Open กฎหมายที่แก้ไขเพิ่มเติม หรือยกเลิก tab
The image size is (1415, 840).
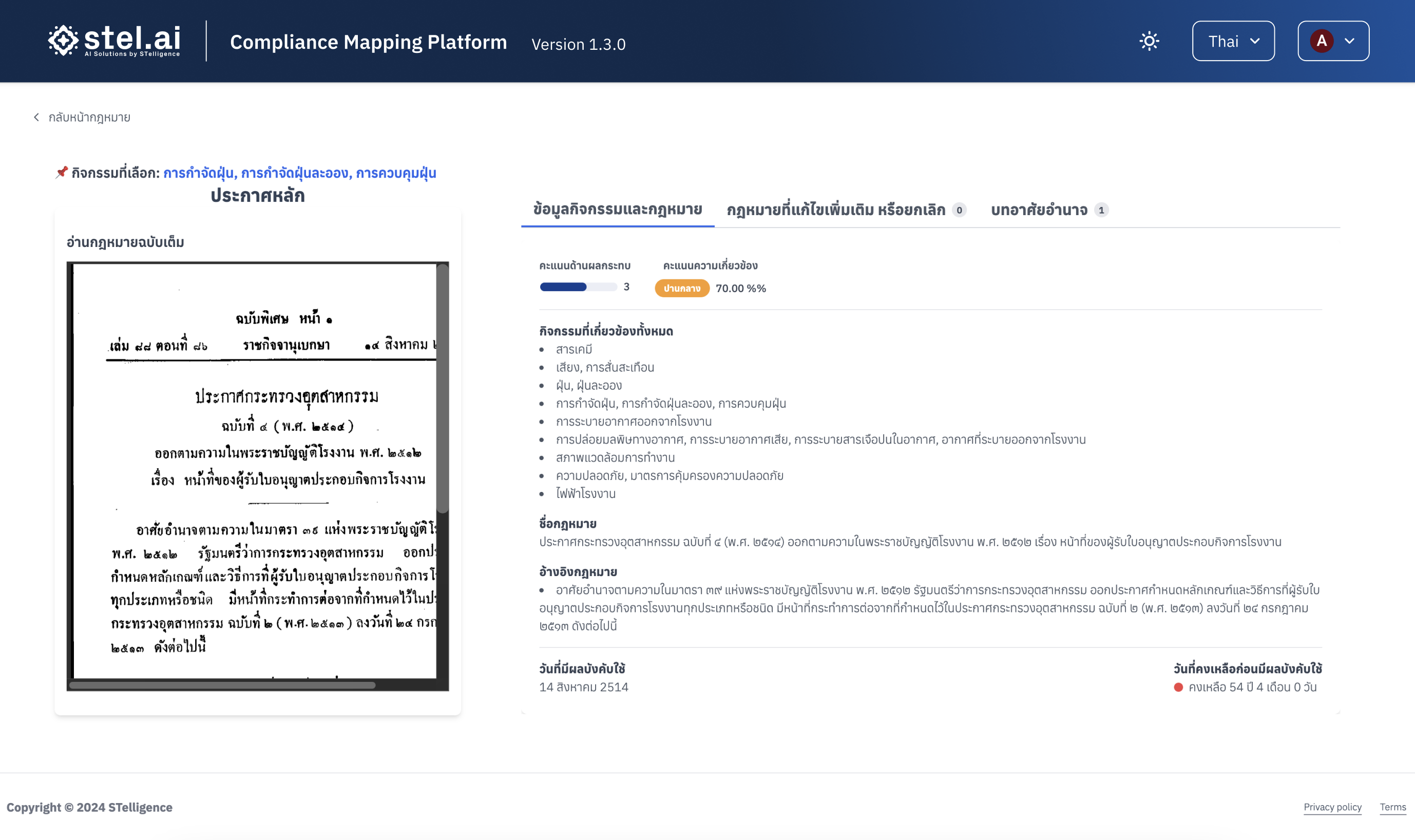tap(835, 210)
